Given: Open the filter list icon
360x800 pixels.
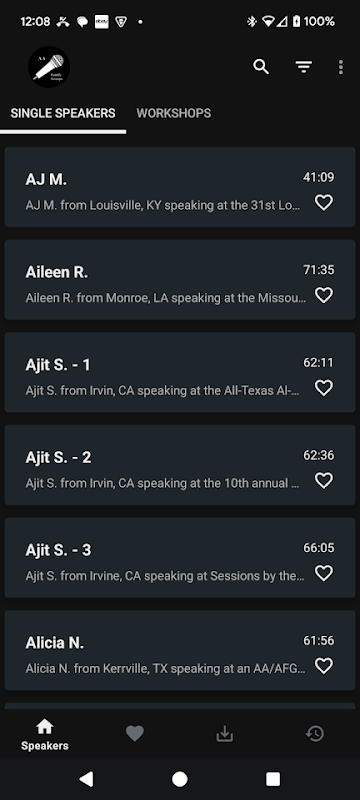Looking at the screenshot, I should [304, 67].
